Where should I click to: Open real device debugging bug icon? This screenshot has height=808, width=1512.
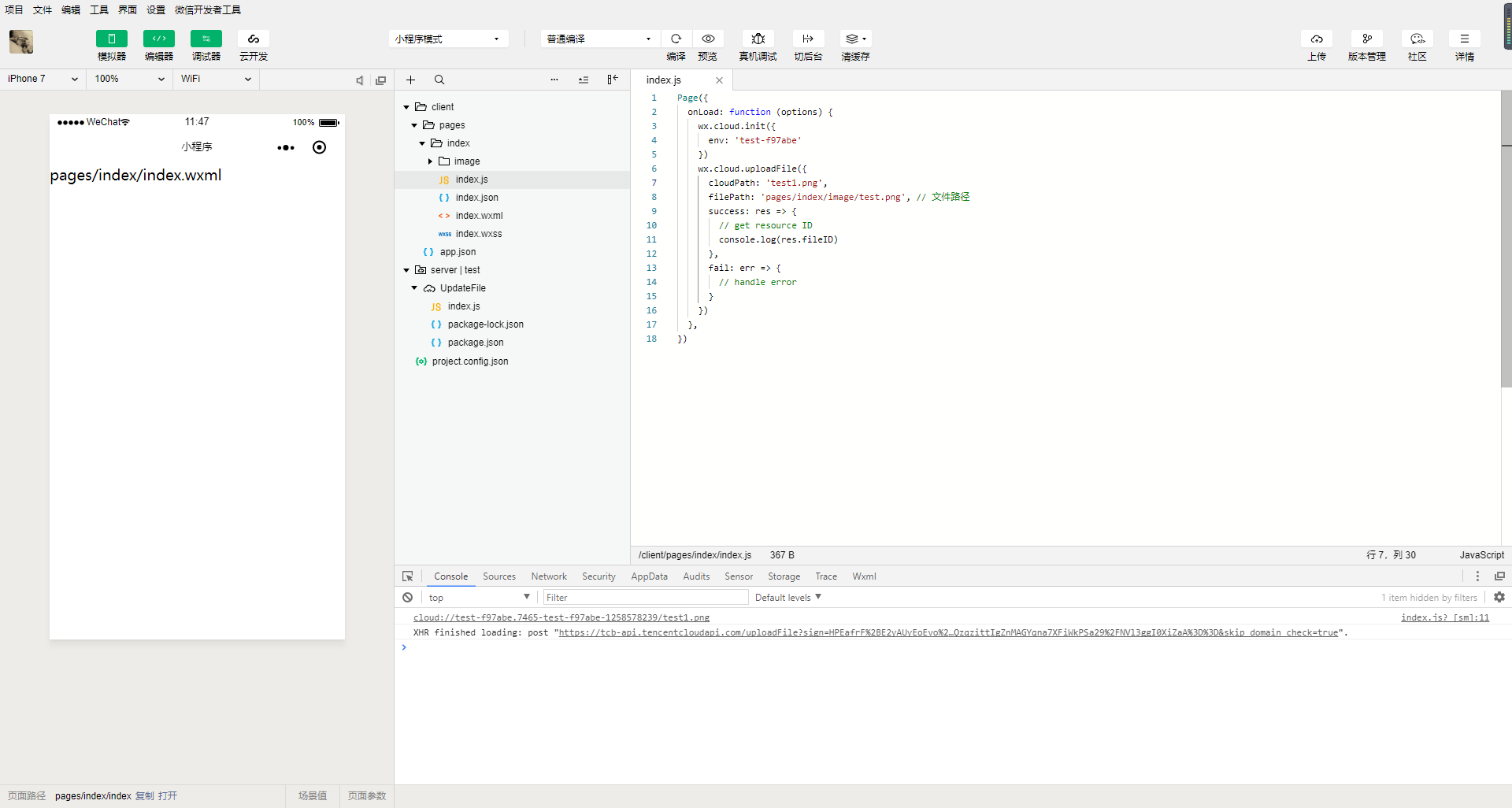point(758,39)
